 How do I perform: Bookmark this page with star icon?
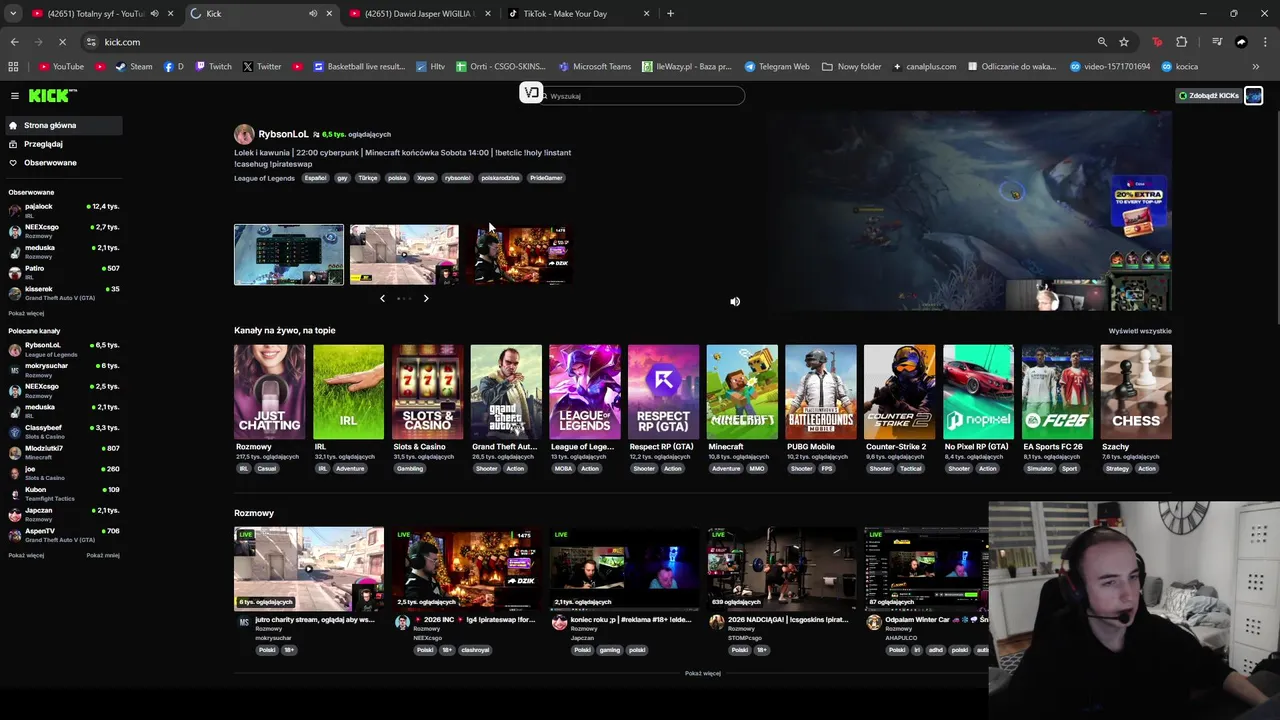1124,42
